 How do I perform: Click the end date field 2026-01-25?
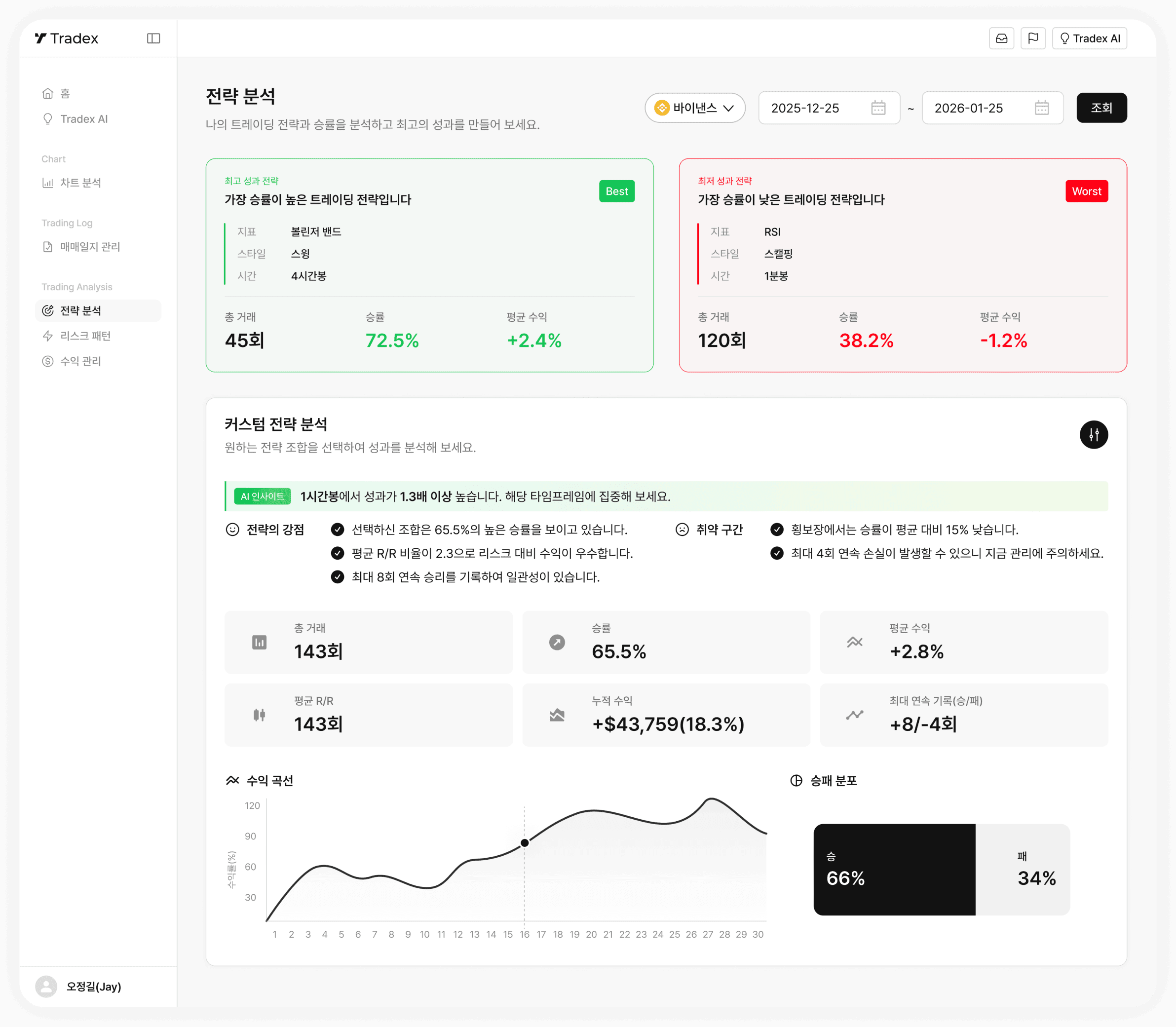992,108
